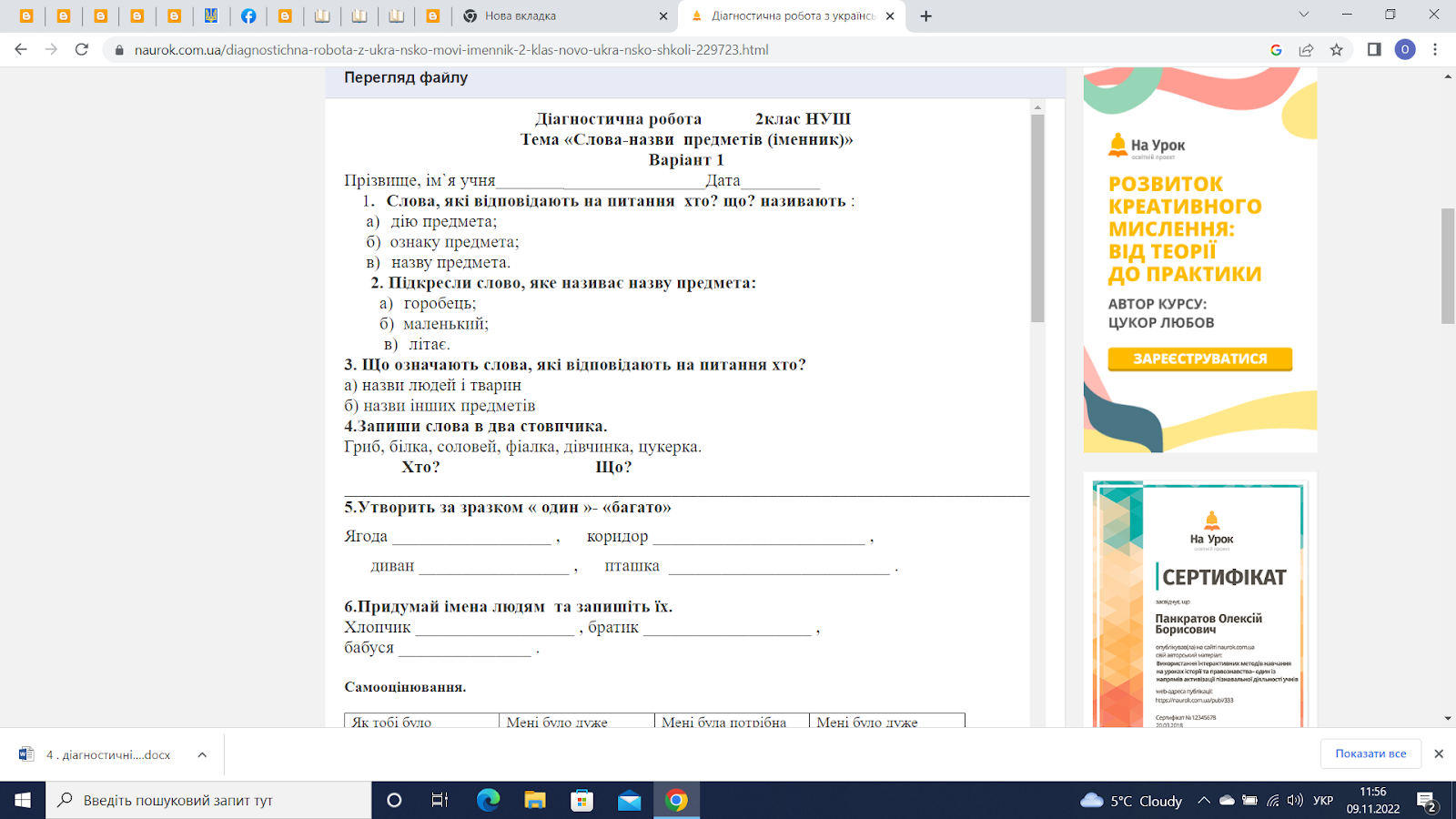1456x819 pixels.
Task: Click the file preview scrollbar thumb
Action: pos(1037,218)
